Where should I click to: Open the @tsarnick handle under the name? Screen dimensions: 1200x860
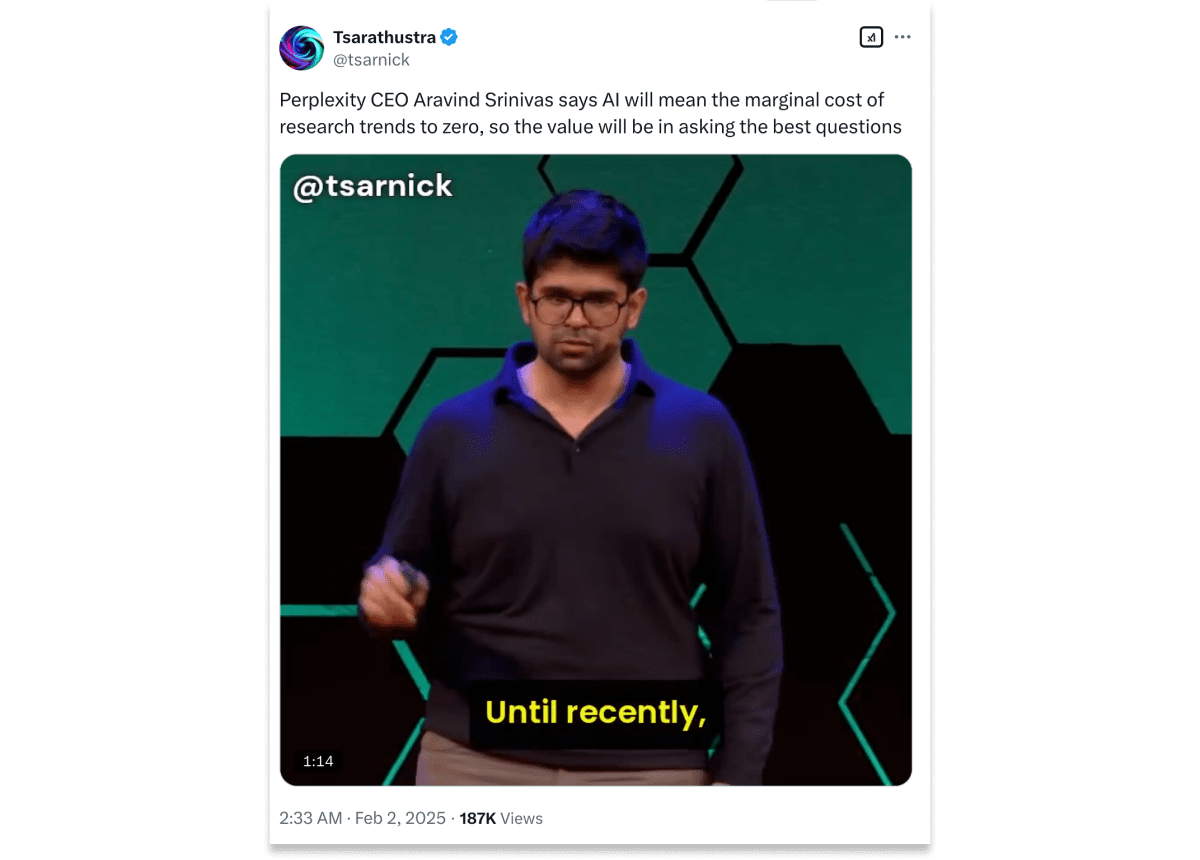(x=371, y=60)
